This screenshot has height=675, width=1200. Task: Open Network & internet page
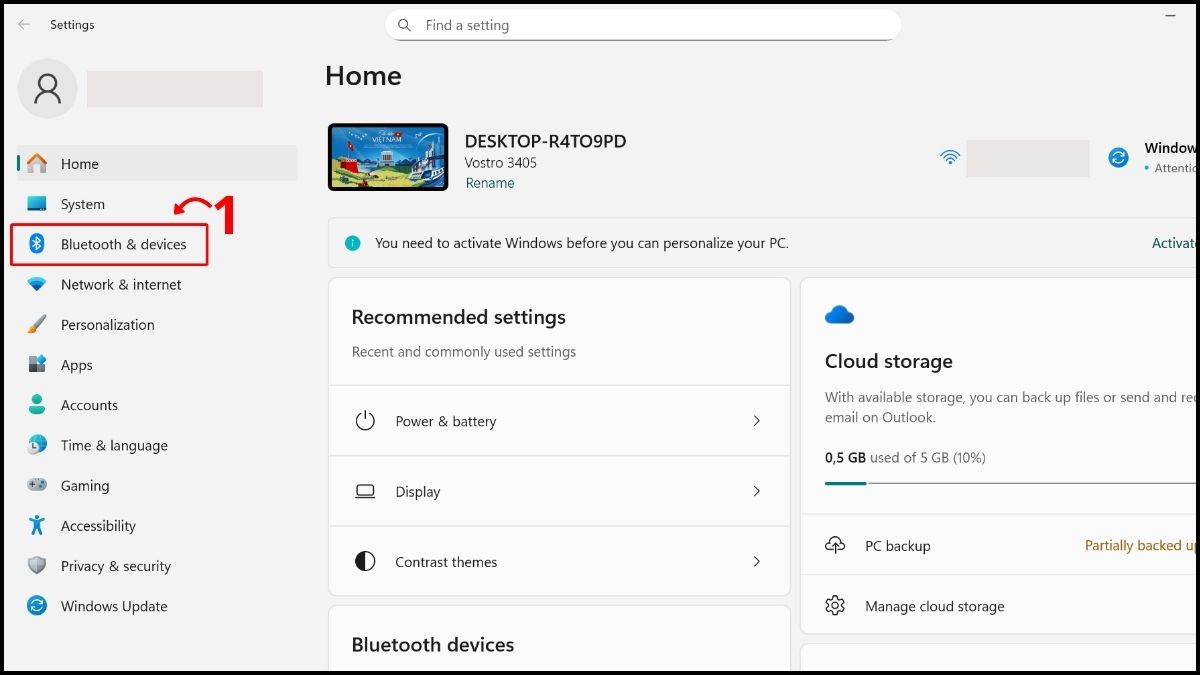pyautogui.click(x=157, y=284)
